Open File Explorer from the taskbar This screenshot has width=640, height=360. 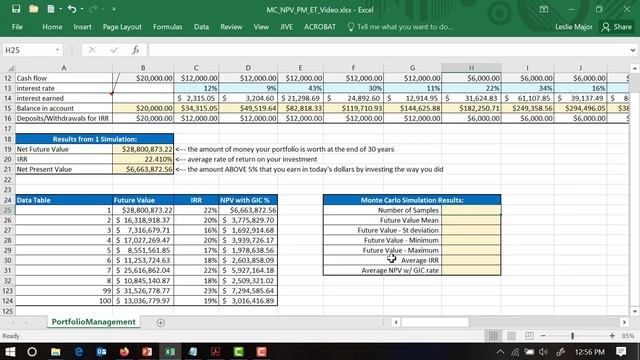(56, 351)
